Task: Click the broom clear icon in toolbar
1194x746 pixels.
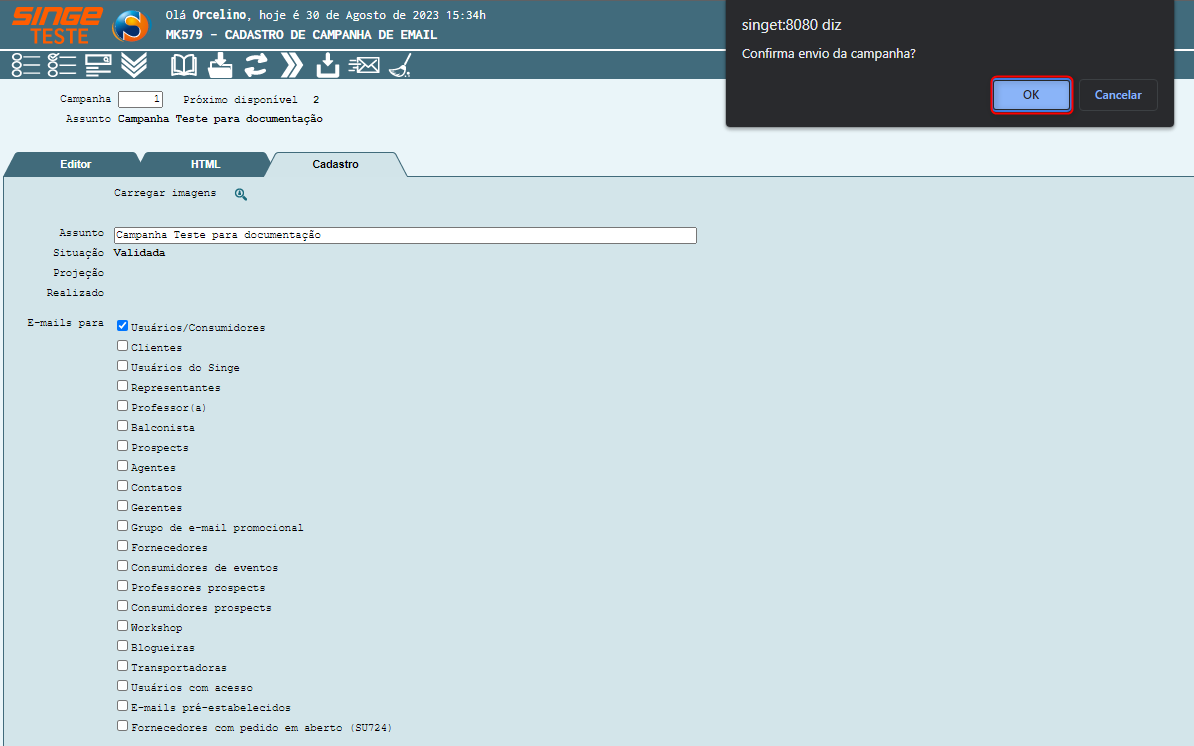Action: pyautogui.click(x=401, y=66)
